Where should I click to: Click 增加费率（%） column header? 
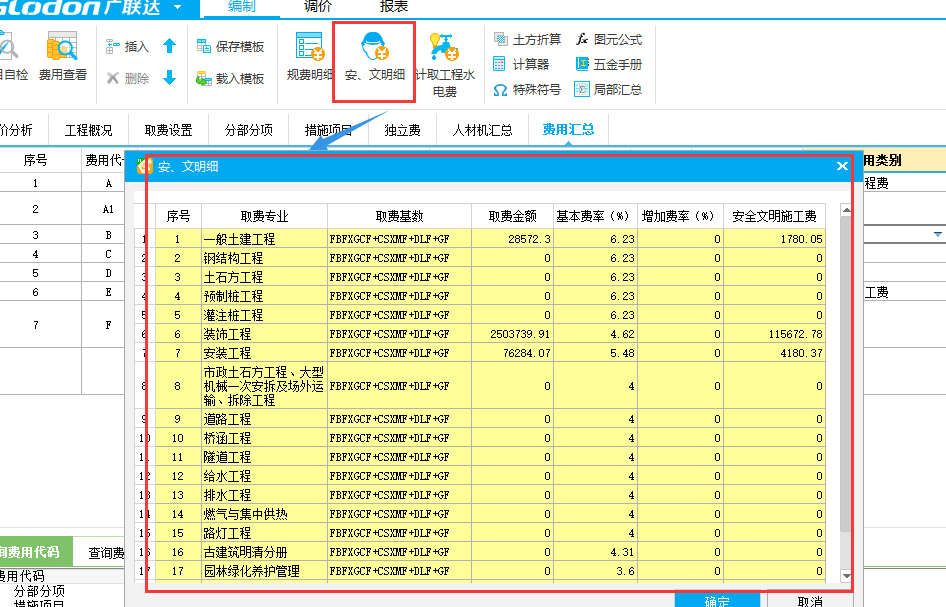[681, 216]
